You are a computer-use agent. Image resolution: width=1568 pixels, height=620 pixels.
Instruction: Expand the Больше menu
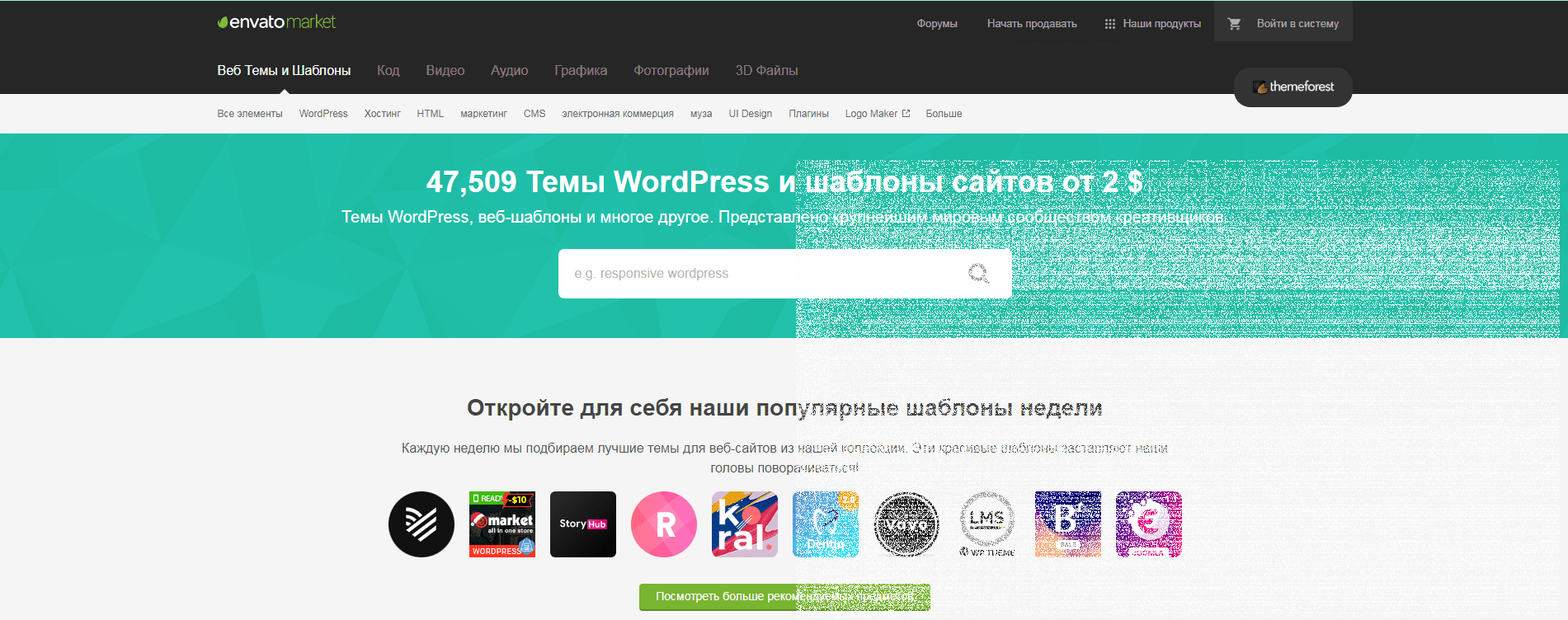click(944, 114)
